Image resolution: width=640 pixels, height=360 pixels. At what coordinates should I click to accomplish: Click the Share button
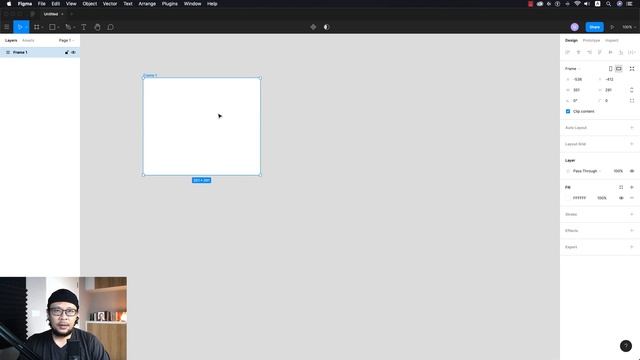coord(594,27)
